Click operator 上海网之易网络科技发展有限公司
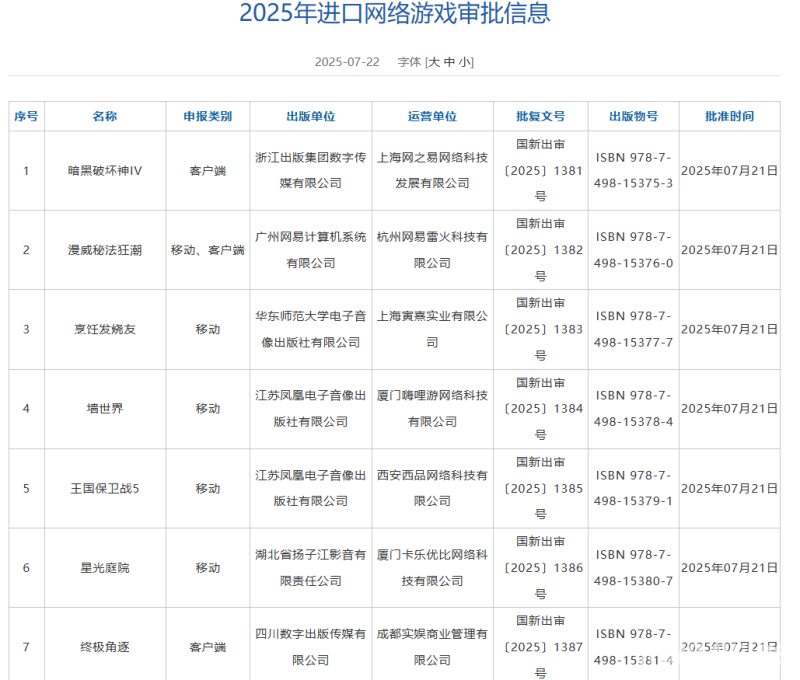 click(432, 171)
